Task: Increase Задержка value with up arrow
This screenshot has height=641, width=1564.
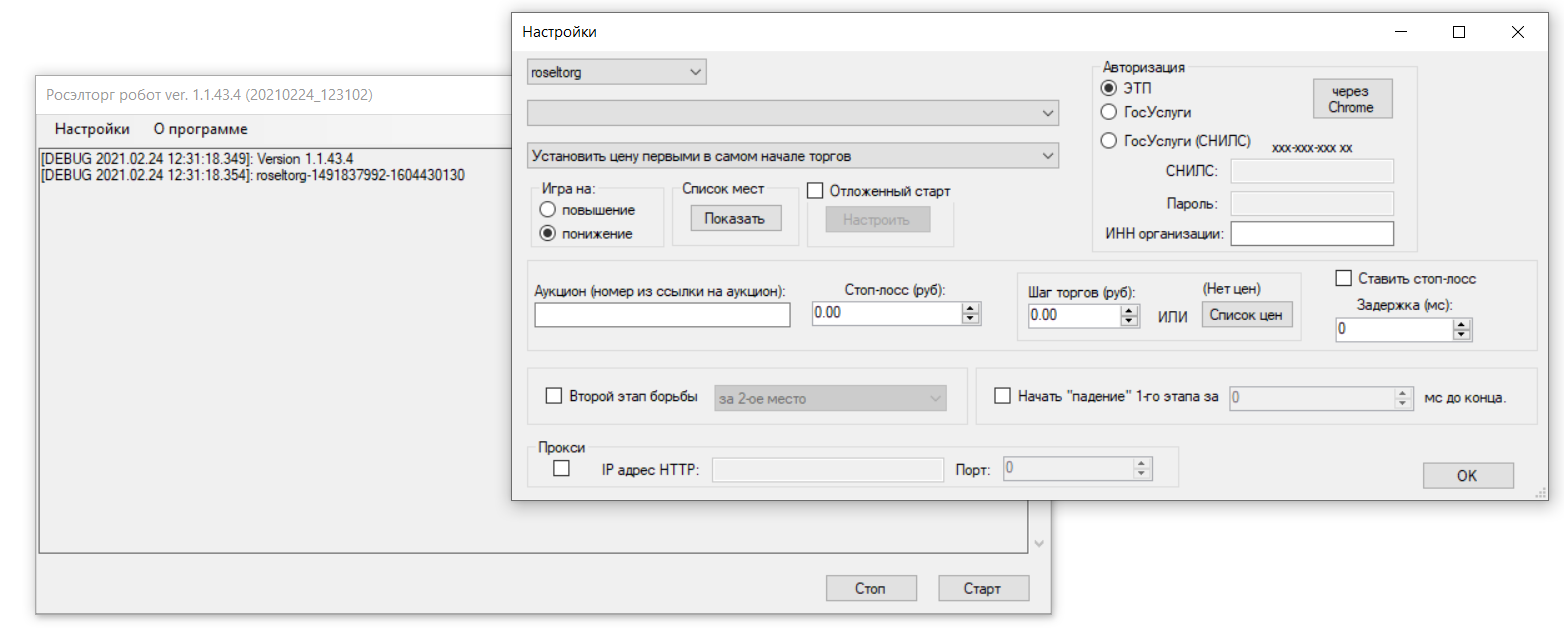Action: 1462,324
